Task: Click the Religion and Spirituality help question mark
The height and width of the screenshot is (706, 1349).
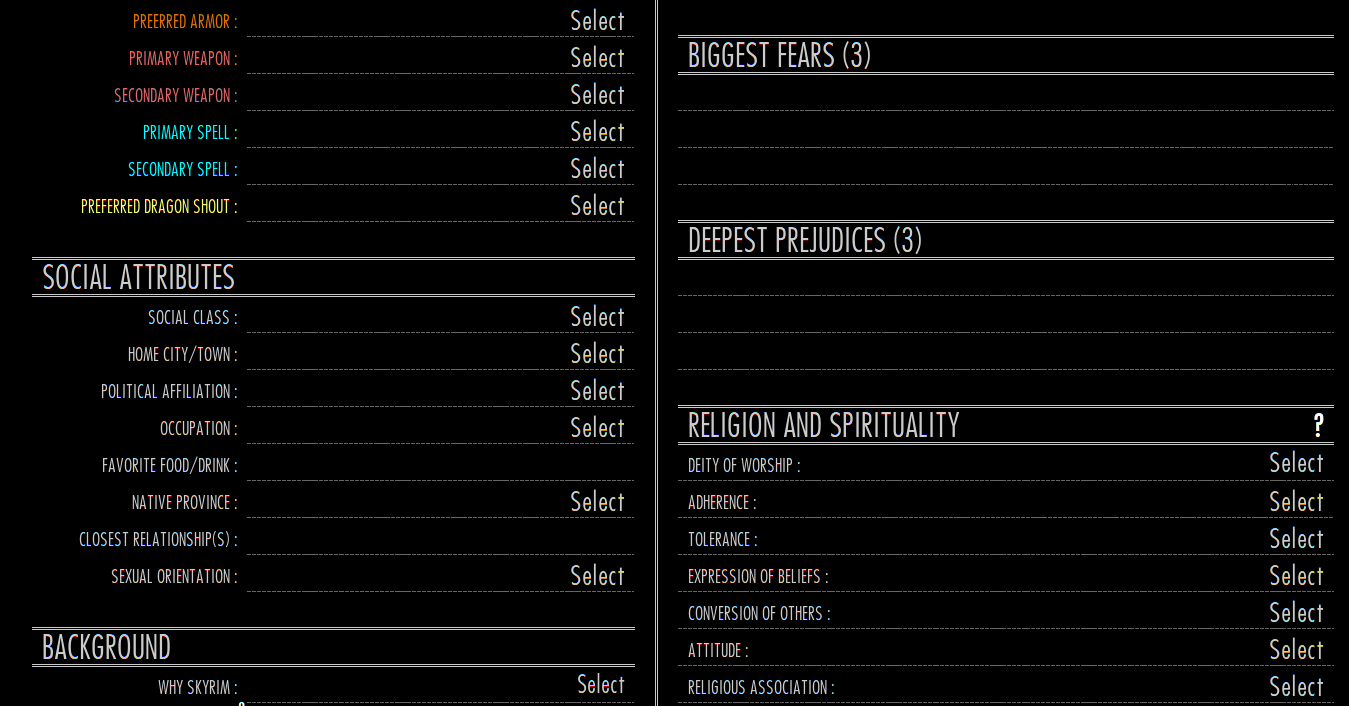Action: 1318,426
